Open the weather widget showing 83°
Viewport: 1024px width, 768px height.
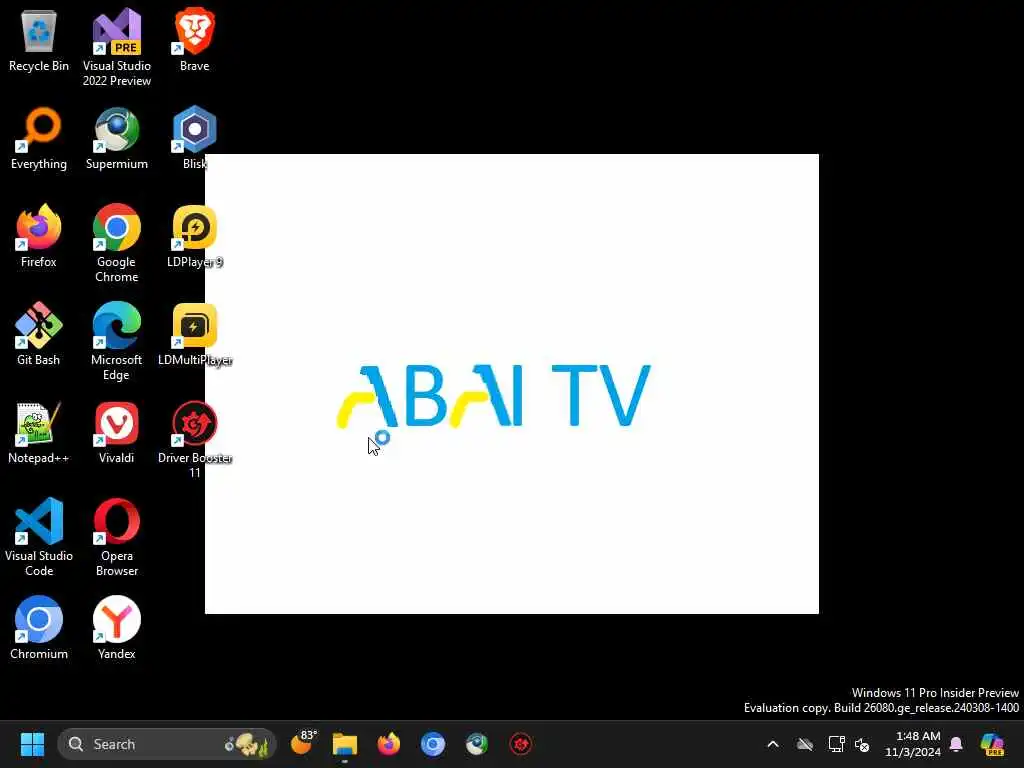coord(303,743)
